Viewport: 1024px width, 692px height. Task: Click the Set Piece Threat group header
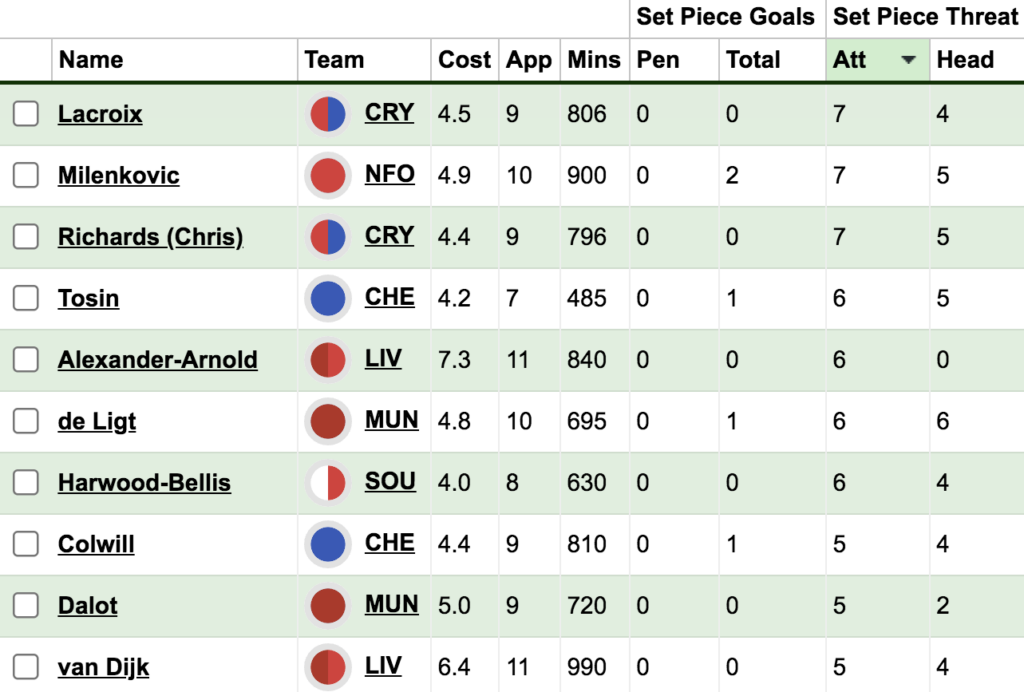(x=925, y=16)
